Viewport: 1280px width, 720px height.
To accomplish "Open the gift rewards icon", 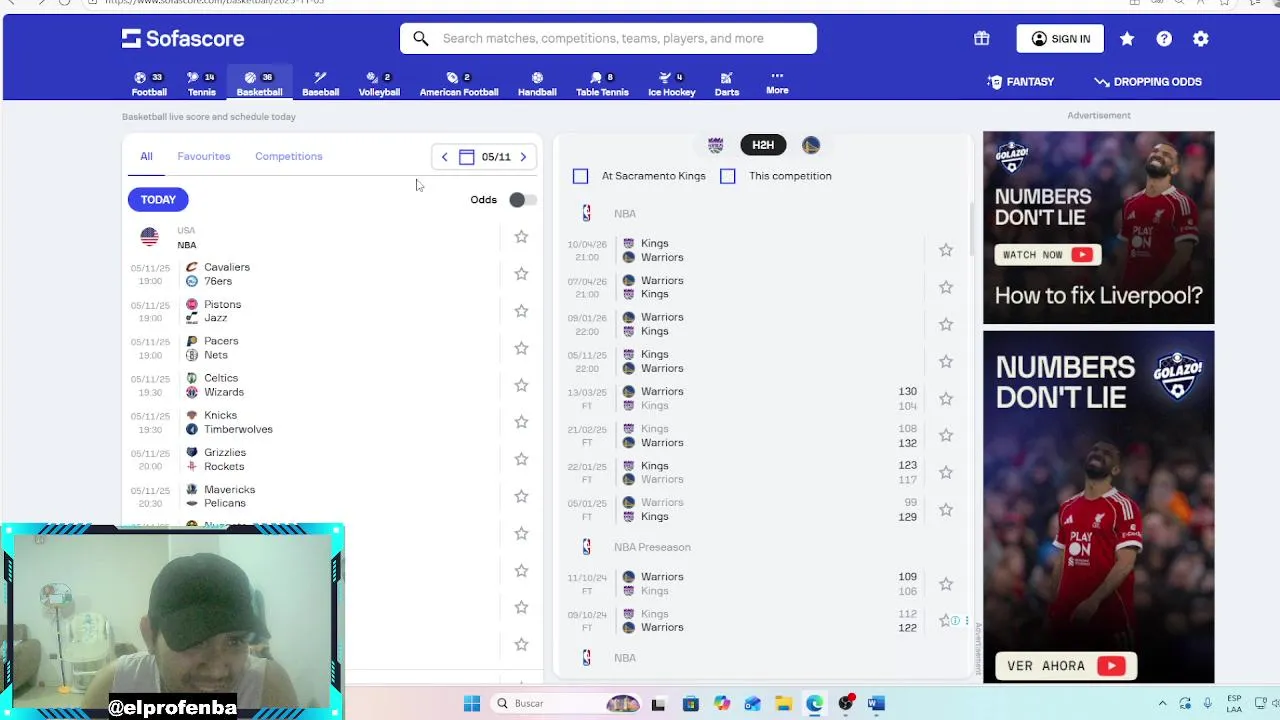I will tap(981, 38).
